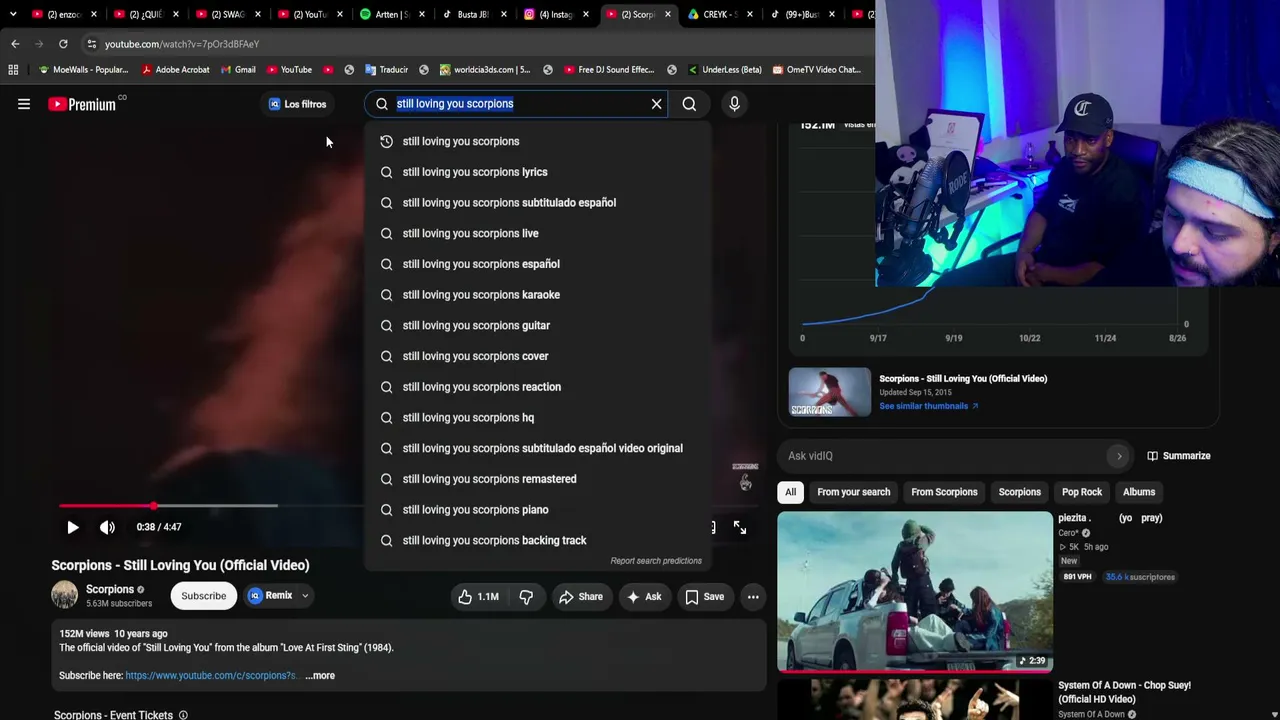The height and width of the screenshot is (720, 1280).
Task: Select the Albums filter chip
Action: (x=1138, y=492)
